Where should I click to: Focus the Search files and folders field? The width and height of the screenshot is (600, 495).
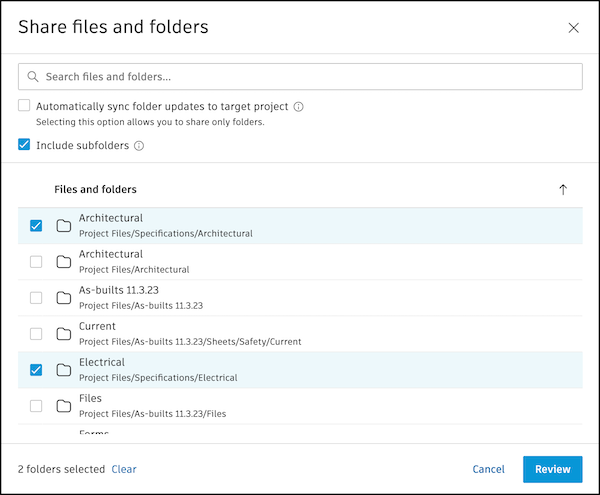click(300, 77)
